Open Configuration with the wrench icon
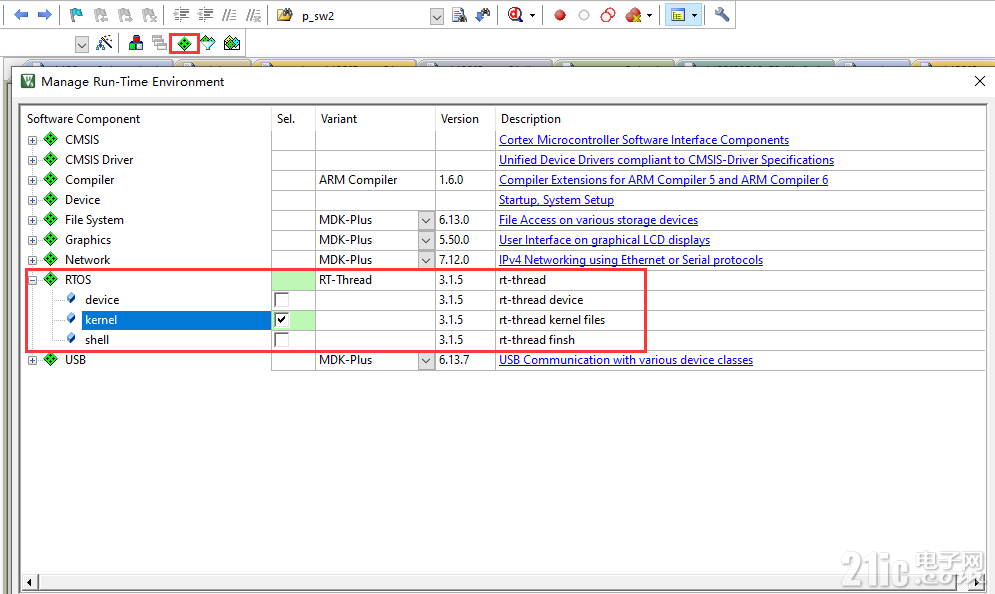Viewport: 995px width, 594px height. click(x=722, y=15)
